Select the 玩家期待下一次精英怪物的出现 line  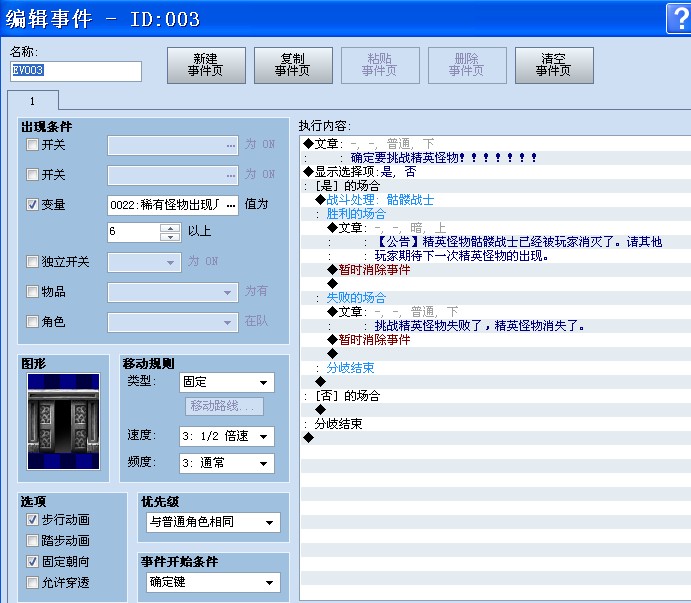click(461, 256)
